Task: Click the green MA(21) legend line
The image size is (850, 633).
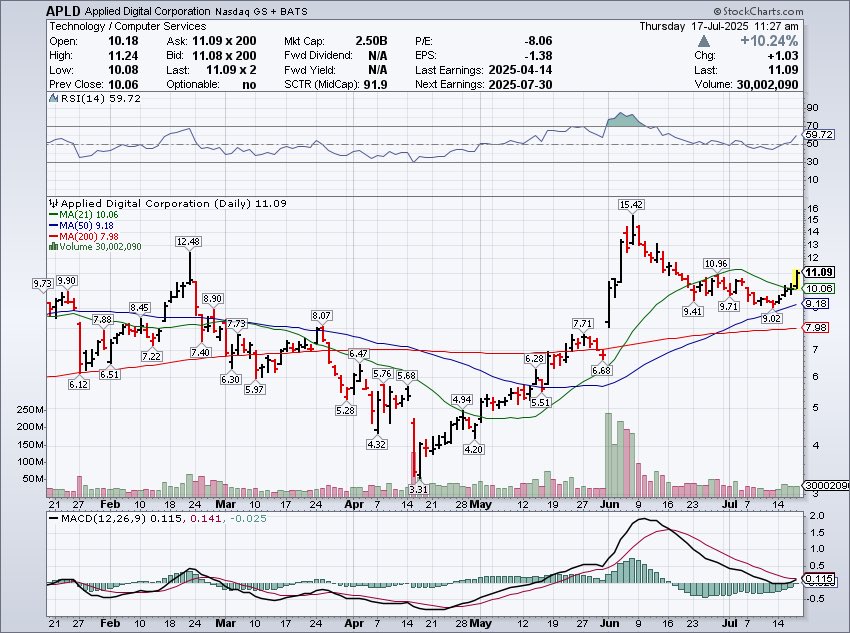Action: [53, 215]
